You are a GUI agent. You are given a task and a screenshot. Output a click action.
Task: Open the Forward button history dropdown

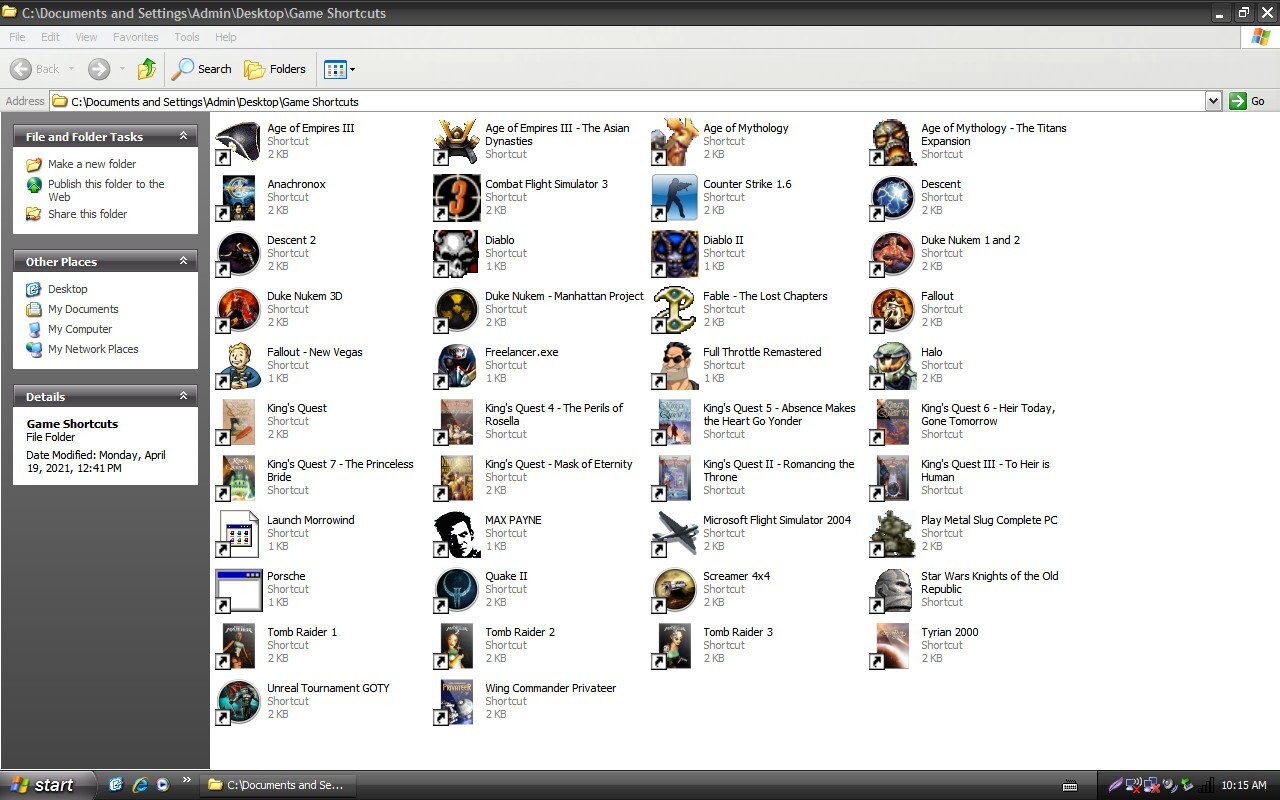click(122, 69)
